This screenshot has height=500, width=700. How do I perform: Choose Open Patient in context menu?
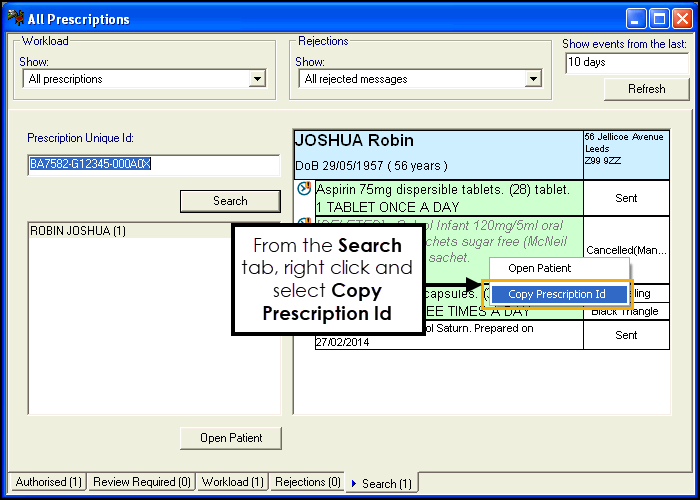tap(540, 268)
